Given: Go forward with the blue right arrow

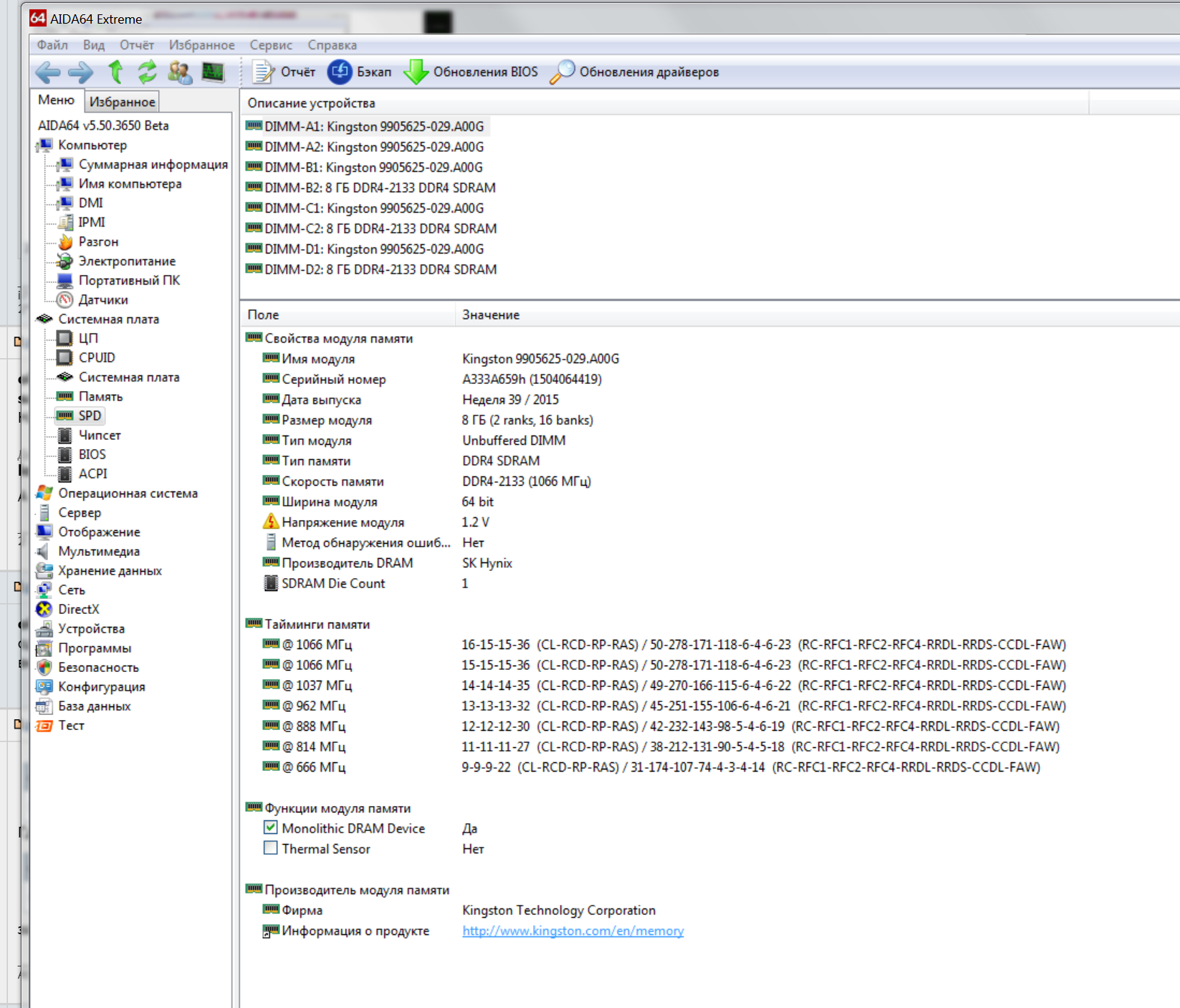Looking at the screenshot, I should 80,72.
